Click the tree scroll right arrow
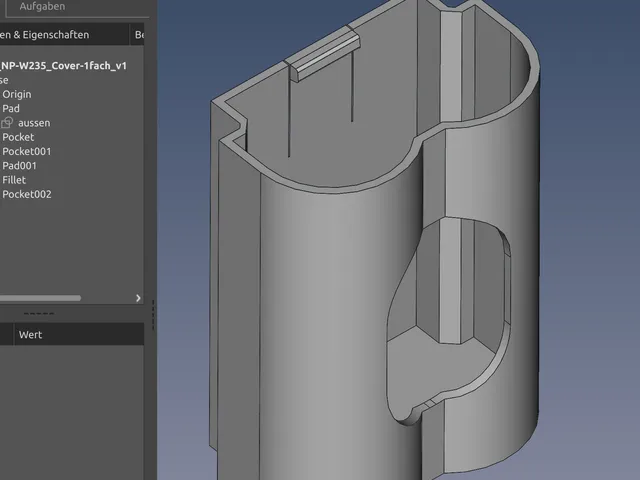This screenshot has height=480, width=640. pos(138,298)
